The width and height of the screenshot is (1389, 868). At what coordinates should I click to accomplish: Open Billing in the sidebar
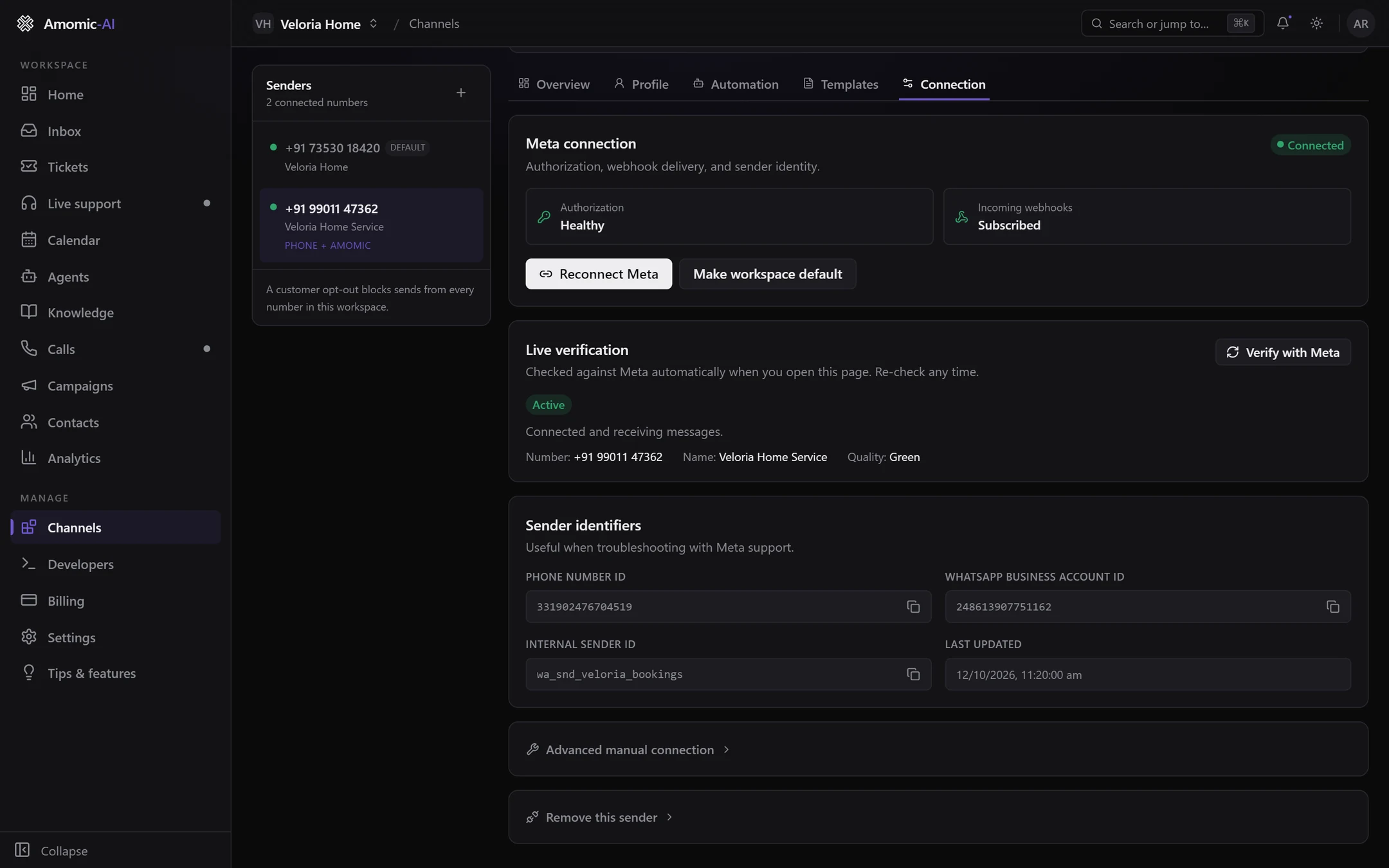[116, 601]
